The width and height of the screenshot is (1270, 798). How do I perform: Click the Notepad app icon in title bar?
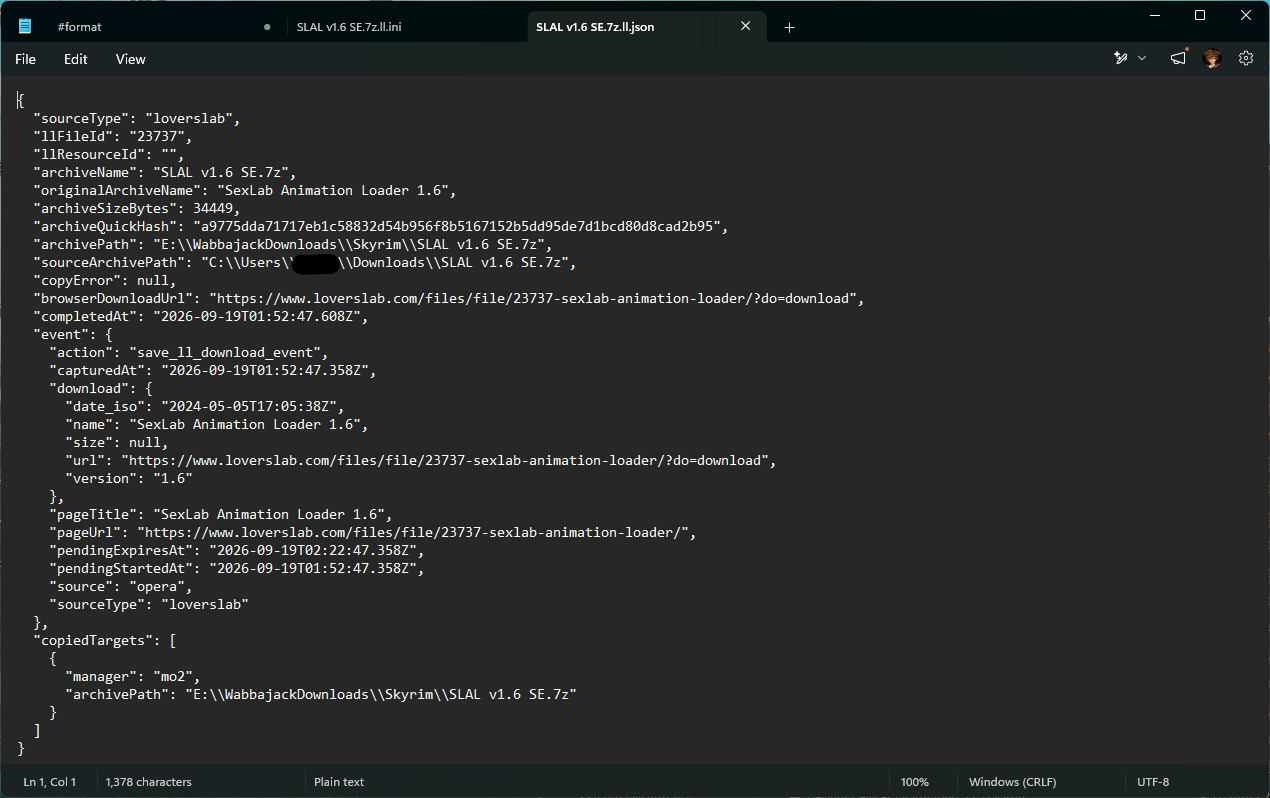25,27
